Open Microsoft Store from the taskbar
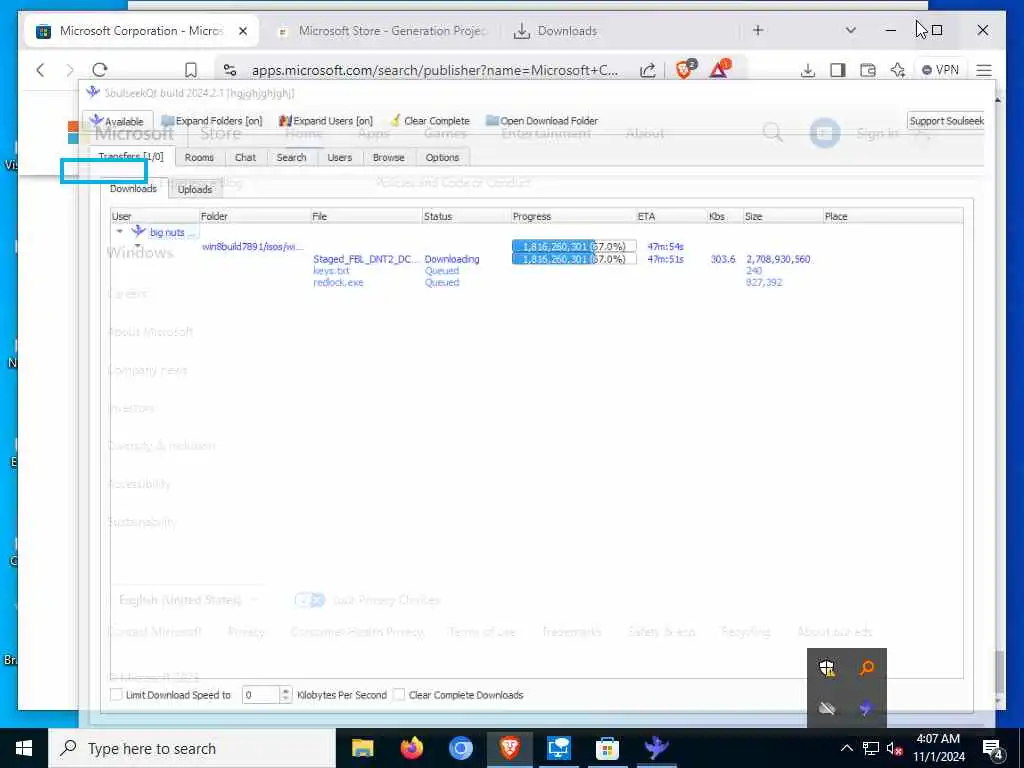Image resolution: width=1024 pixels, height=768 pixels. point(607,748)
